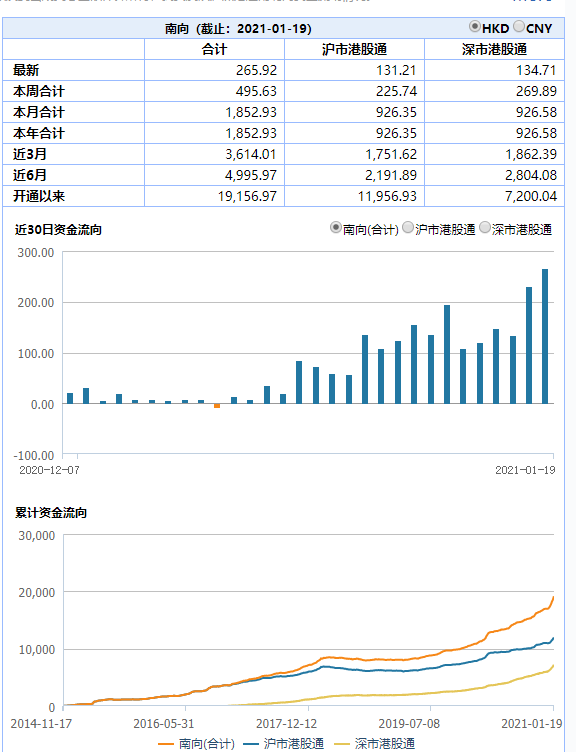This screenshot has height=752, width=576.
Task: Switch currency to CNY
Action: tap(518, 26)
